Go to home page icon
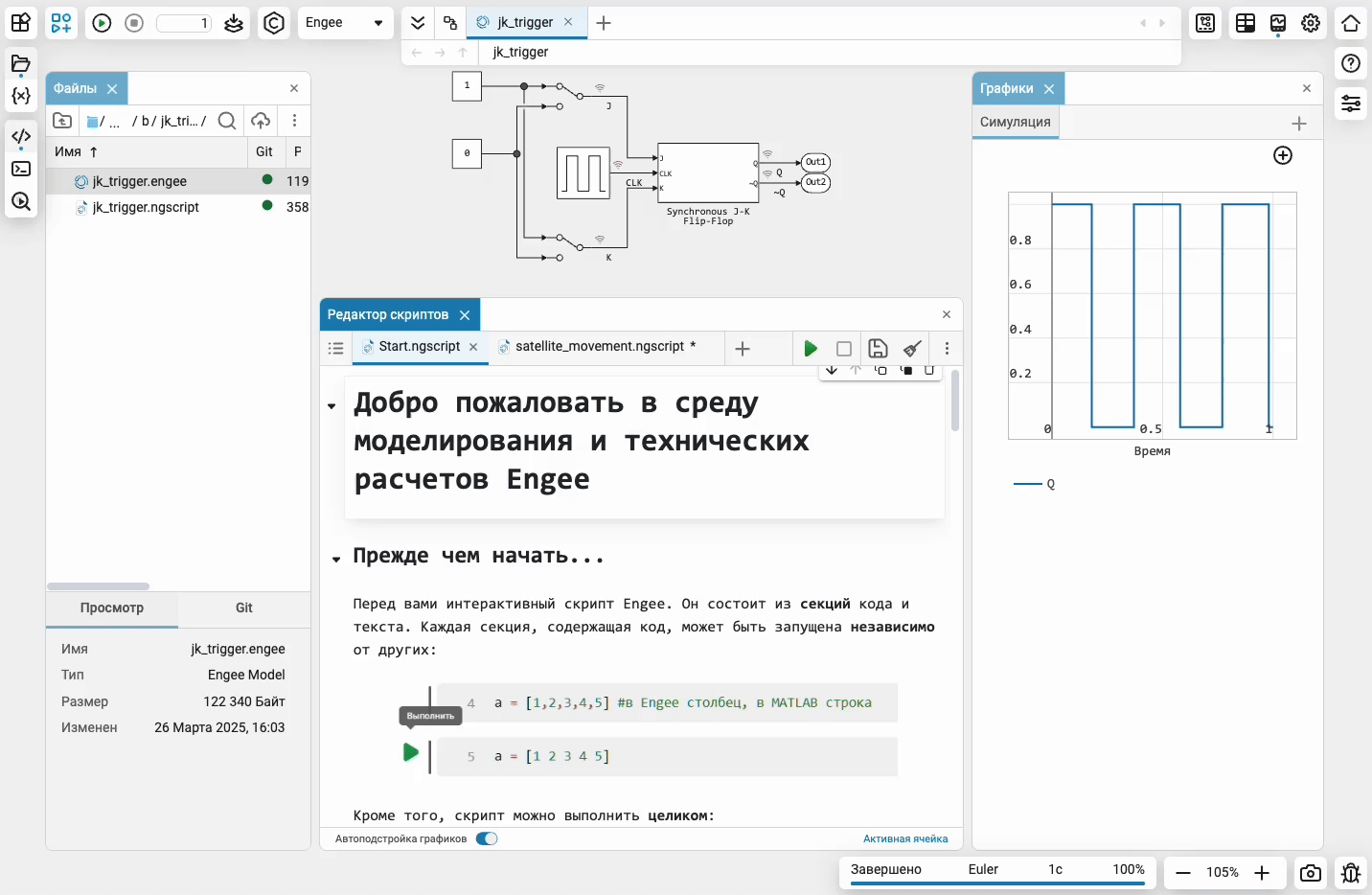The image size is (1372, 895). tap(1351, 23)
